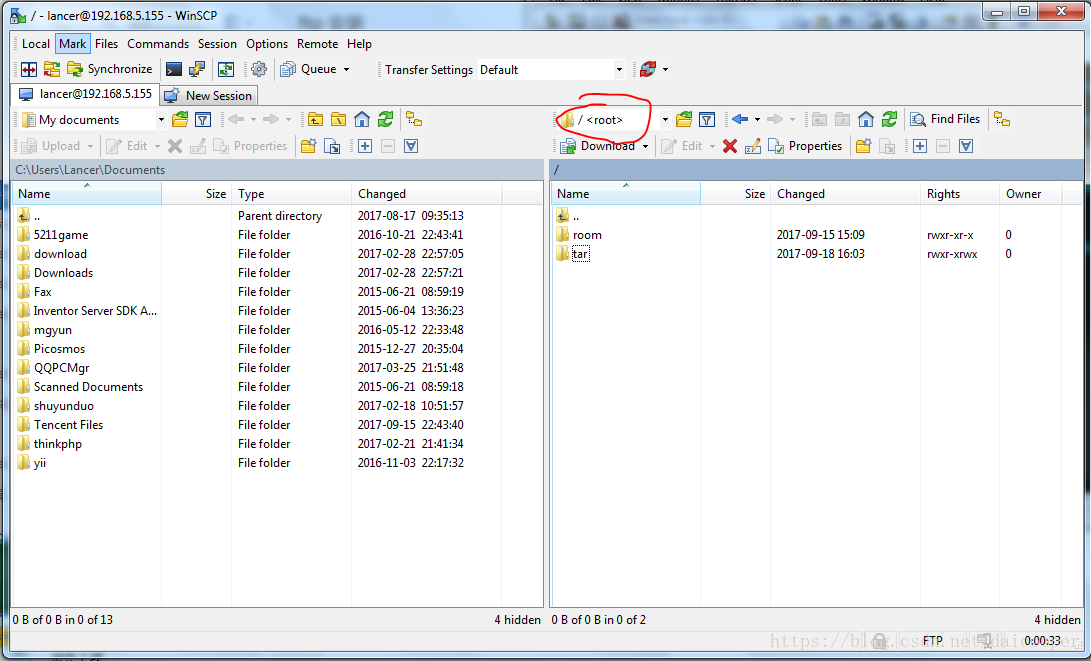Select the tar folder in remote panel
This screenshot has height=661, width=1091.
pyautogui.click(x=580, y=254)
